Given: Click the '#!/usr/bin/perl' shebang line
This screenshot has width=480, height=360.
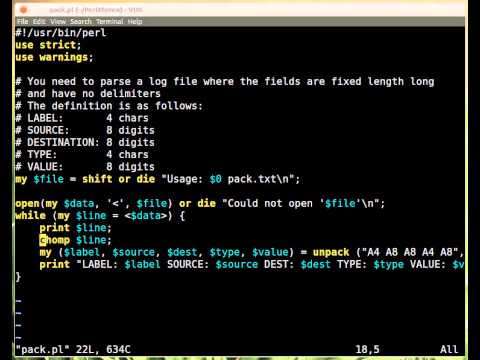Looking at the screenshot, I should click(x=61, y=33).
